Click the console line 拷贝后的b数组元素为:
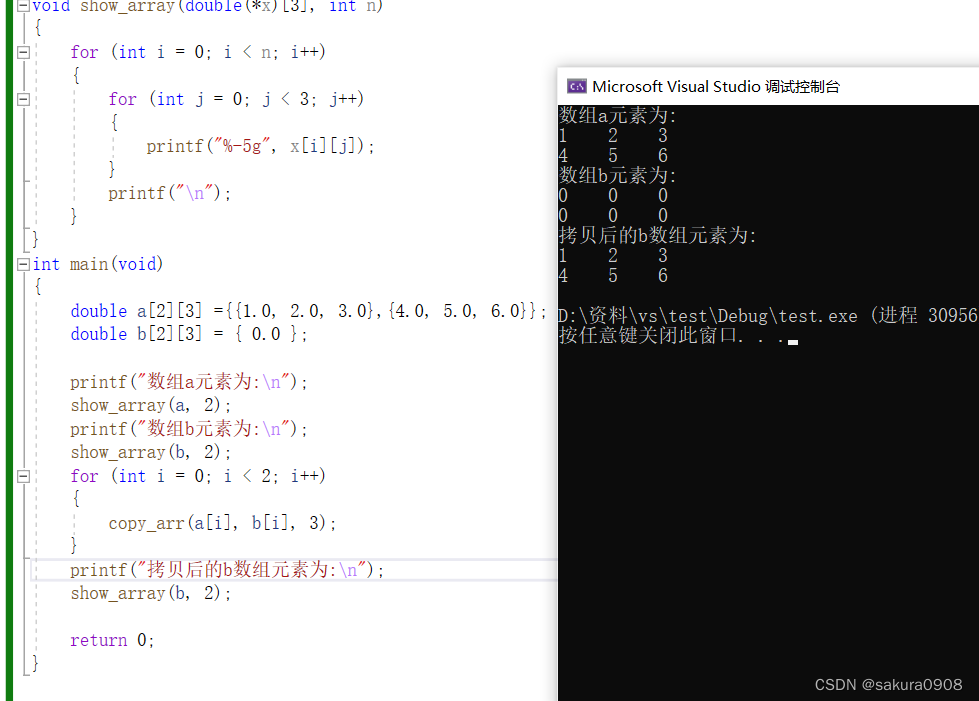The image size is (979, 701). pyautogui.click(x=657, y=235)
